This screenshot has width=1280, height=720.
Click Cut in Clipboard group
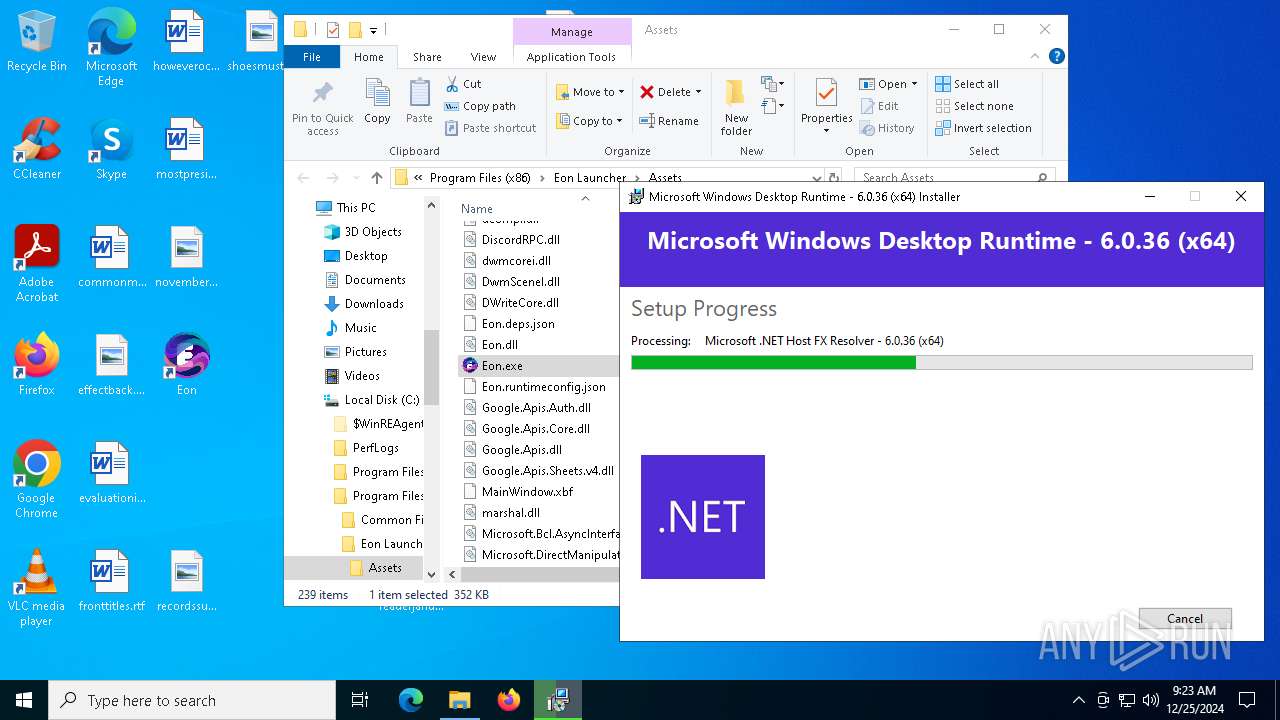(463, 84)
